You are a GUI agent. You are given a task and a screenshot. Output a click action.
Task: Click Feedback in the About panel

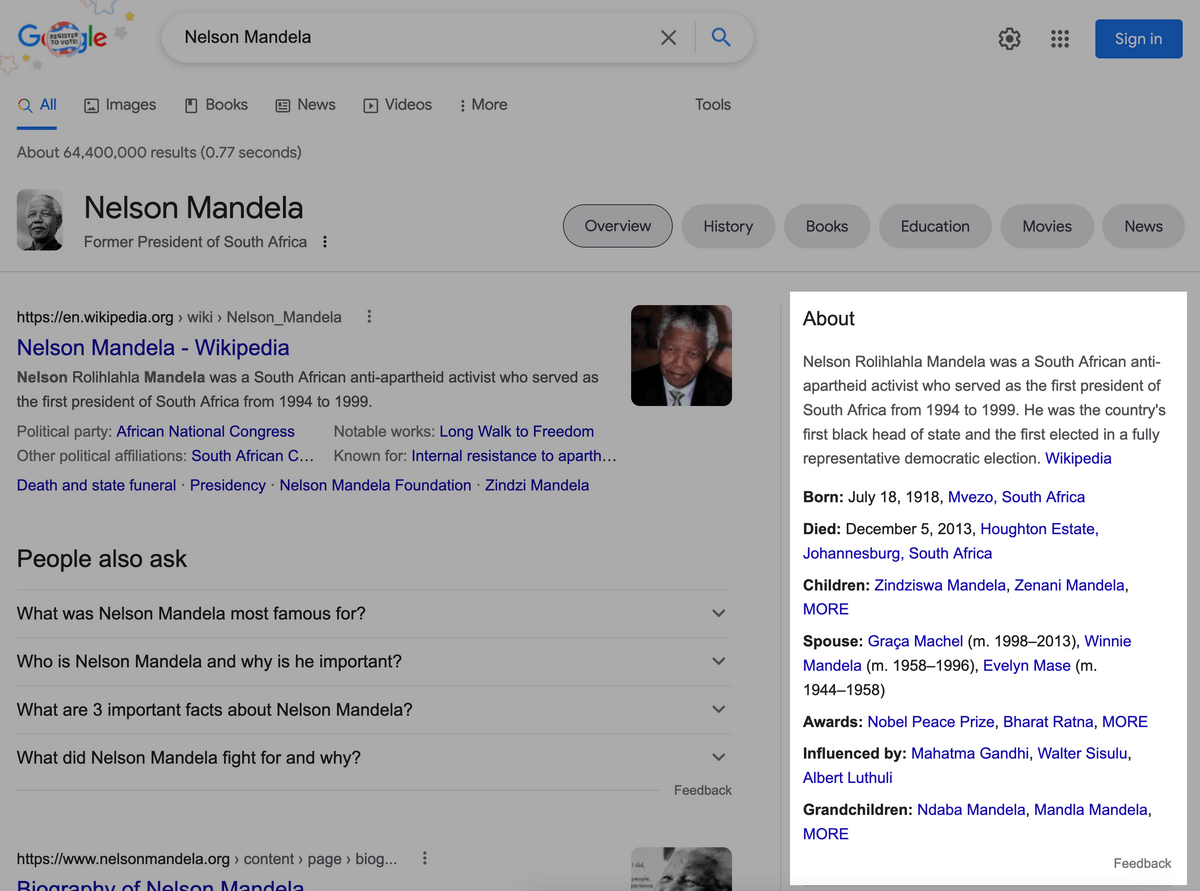point(1143,863)
